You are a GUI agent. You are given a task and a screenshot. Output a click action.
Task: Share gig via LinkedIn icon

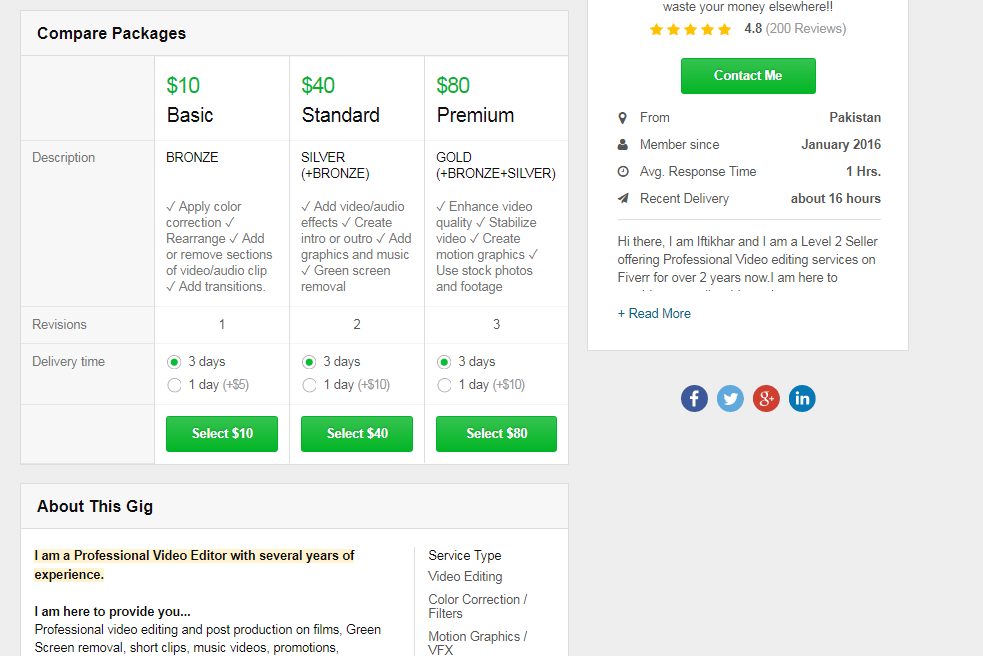pos(802,399)
